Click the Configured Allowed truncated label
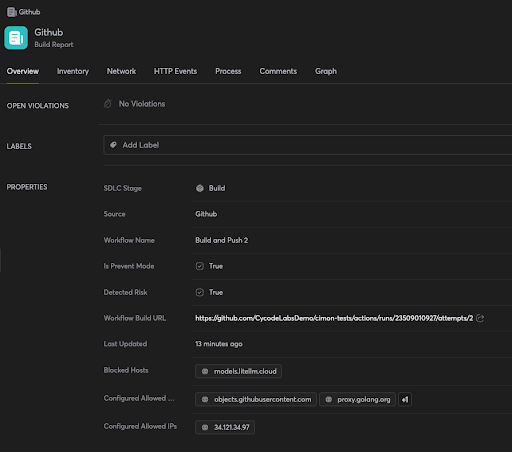Image resolution: width=512 pixels, height=452 pixels. coord(139,398)
